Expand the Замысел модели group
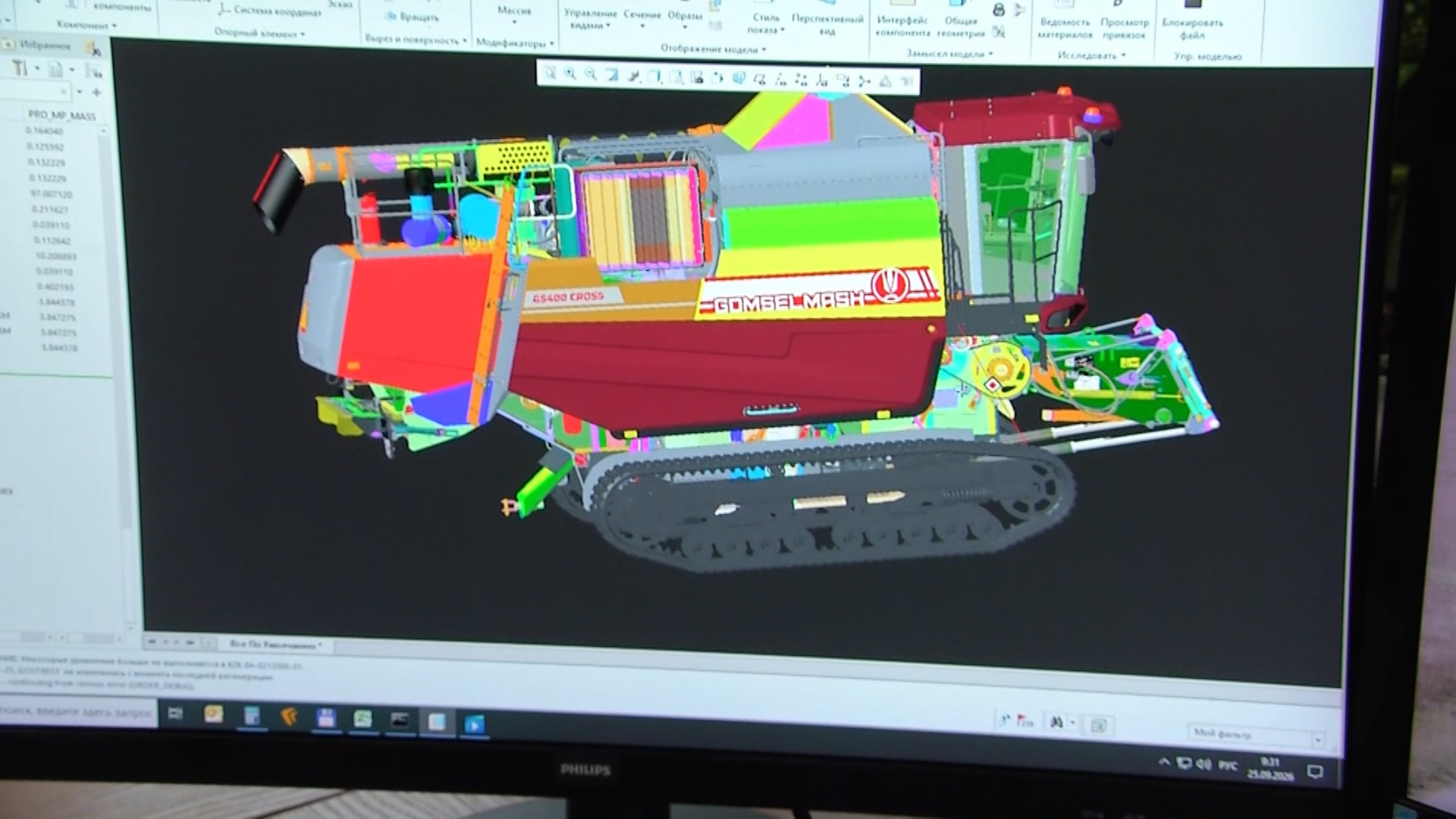Viewport: 1456px width, 819px height. coord(949,53)
